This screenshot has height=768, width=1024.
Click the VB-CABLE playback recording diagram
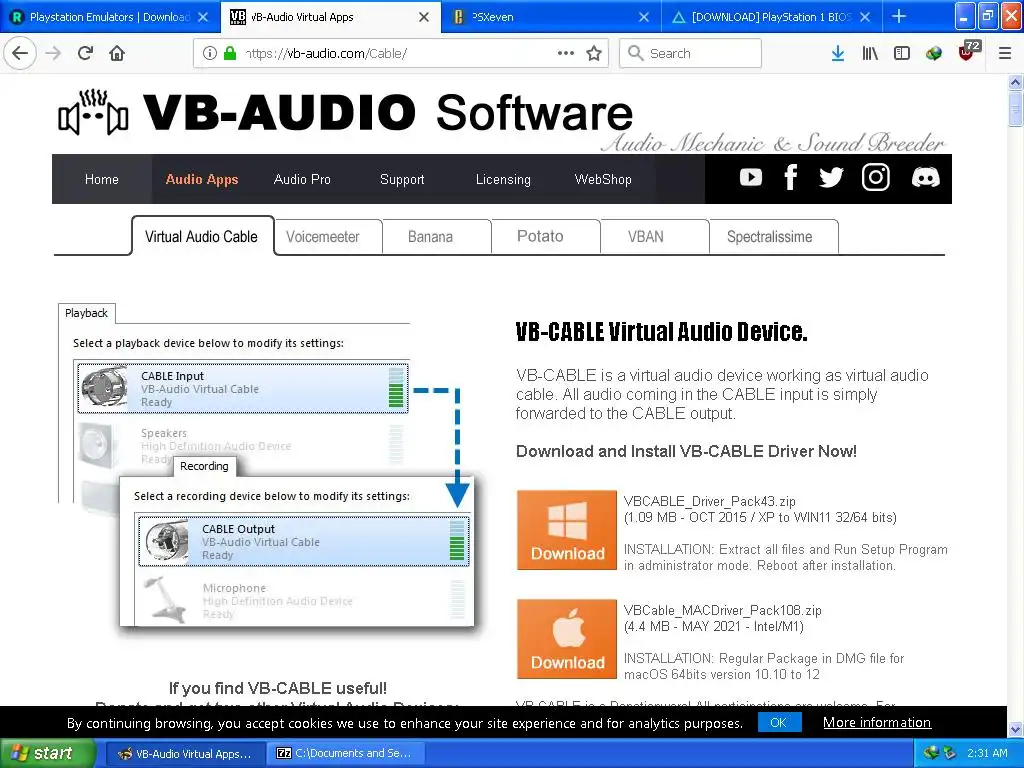268,467
